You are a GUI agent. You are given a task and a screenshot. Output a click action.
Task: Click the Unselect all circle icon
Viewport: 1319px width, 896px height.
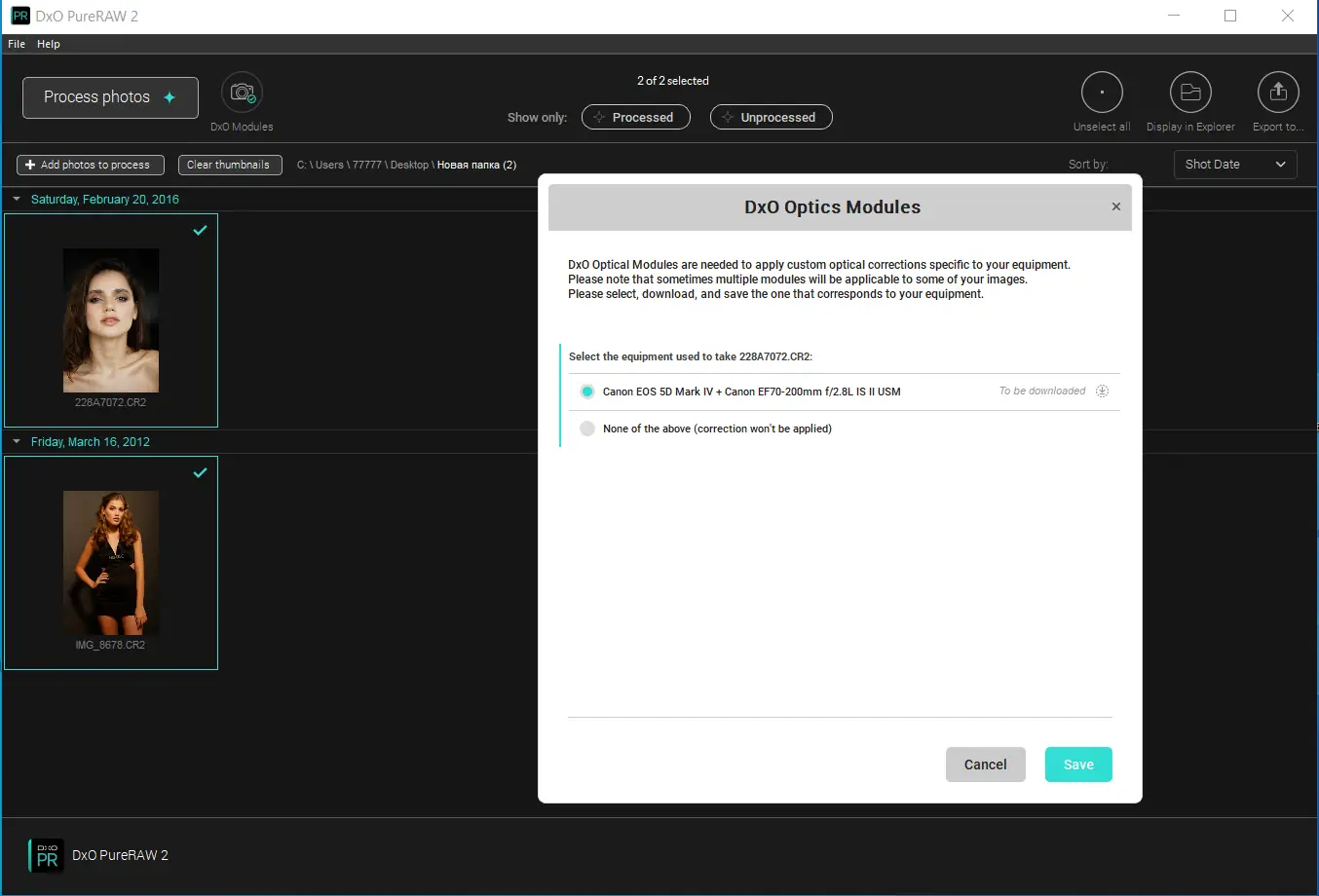(1102, 93)
